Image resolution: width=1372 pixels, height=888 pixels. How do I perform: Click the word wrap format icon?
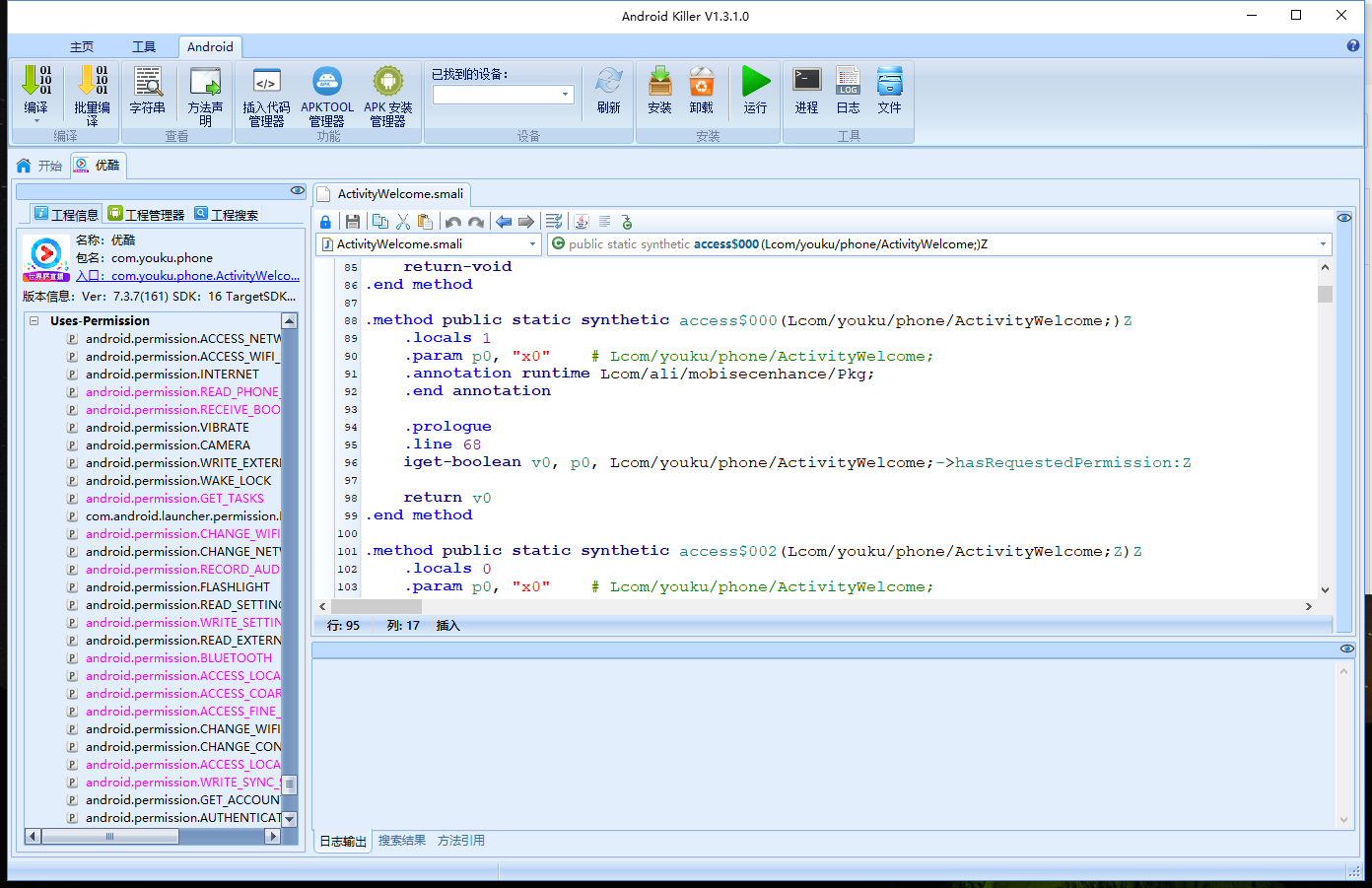coord(554,222)
